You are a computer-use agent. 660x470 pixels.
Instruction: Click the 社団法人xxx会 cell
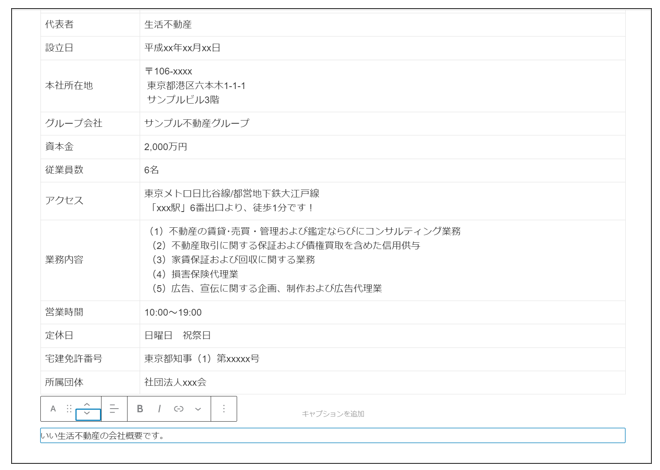tap(175, 382)
